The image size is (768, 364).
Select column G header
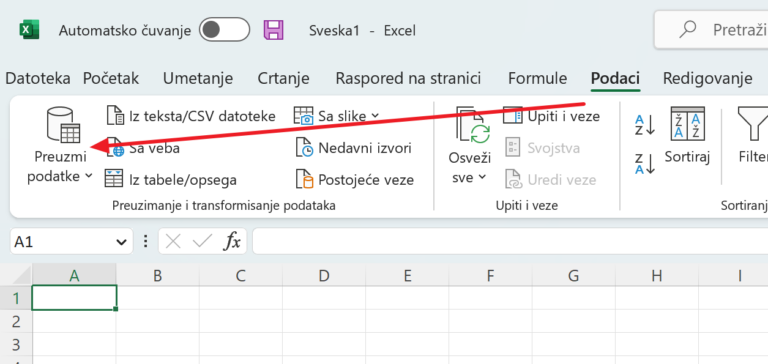574,276
